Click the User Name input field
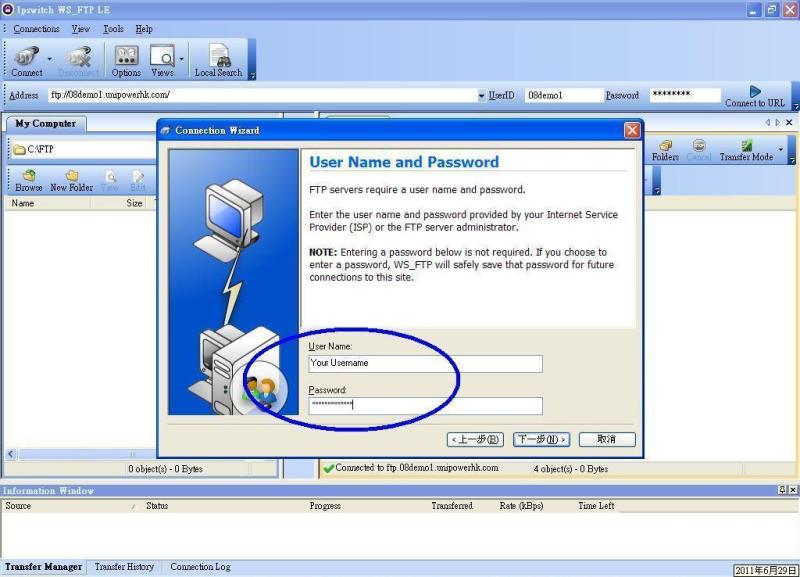Screen dimensions: 800x577 coord(426,363)
